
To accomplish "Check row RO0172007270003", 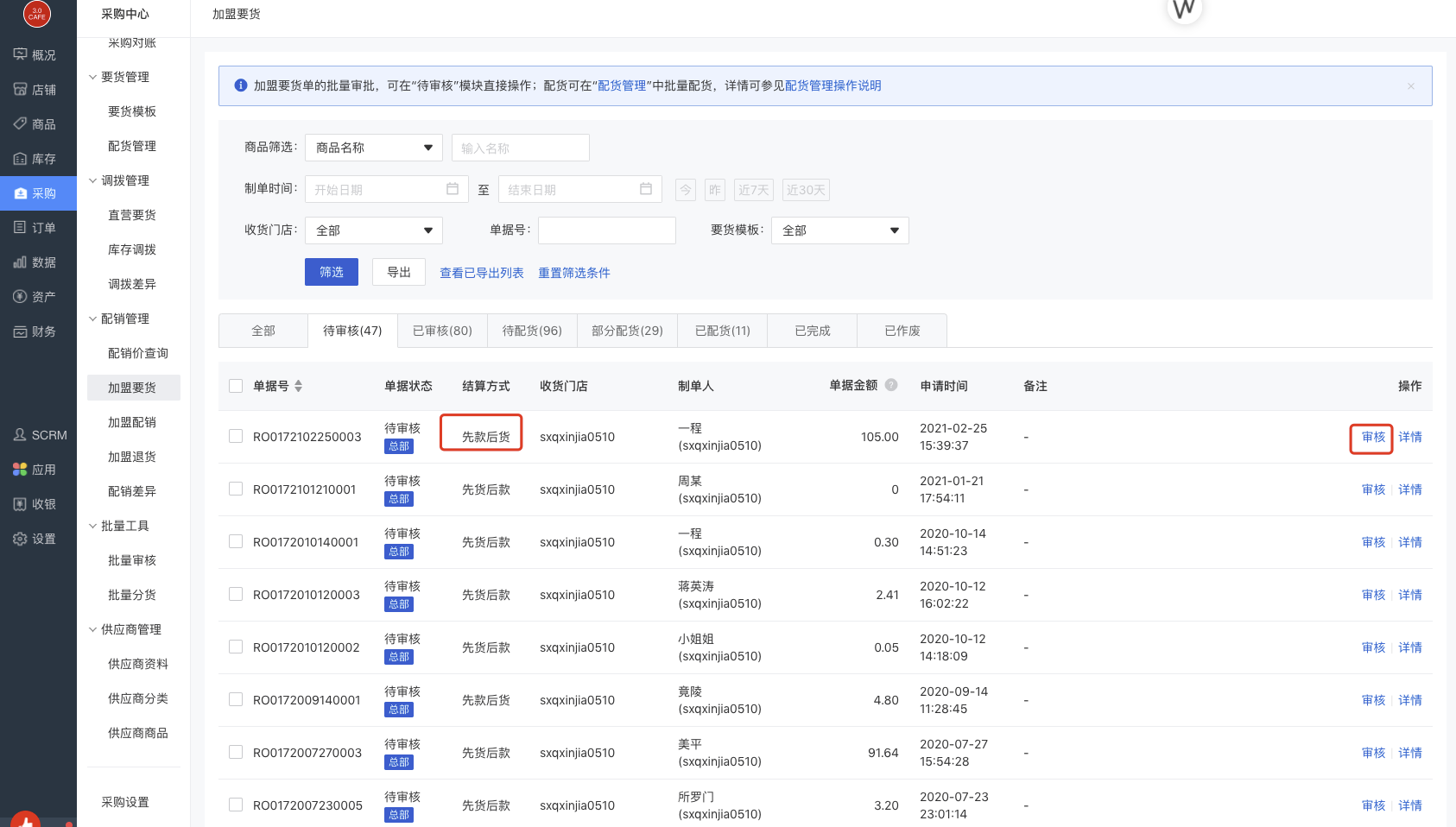I will 236,752.
